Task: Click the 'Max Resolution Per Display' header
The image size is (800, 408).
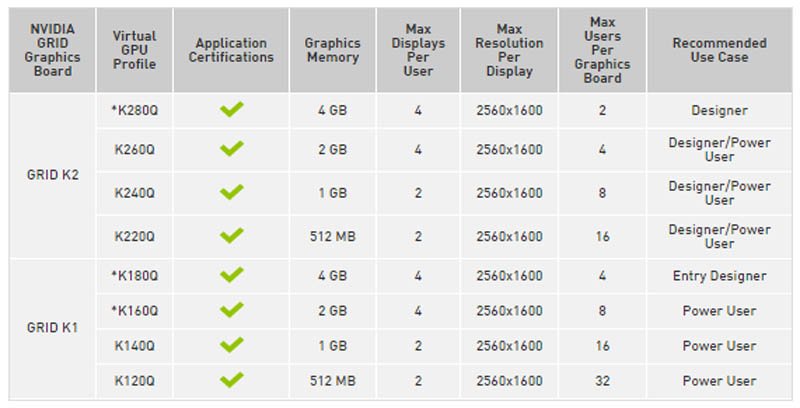Action: (x=509, y=50)
